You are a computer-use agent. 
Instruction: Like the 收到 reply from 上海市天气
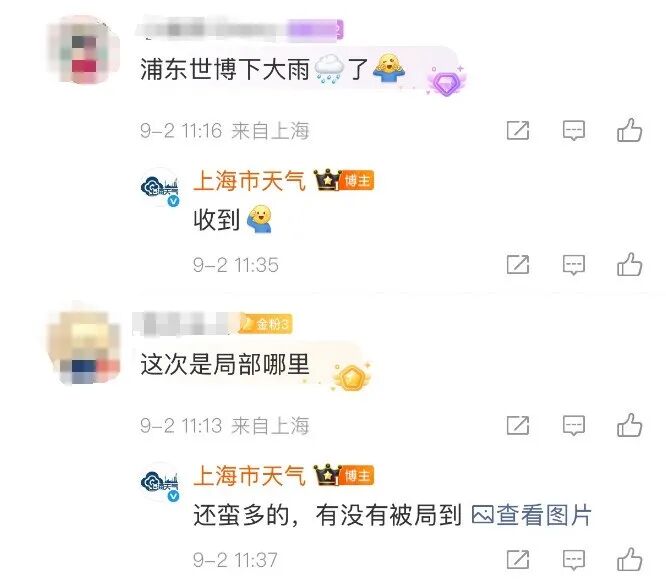click(629, 264)
